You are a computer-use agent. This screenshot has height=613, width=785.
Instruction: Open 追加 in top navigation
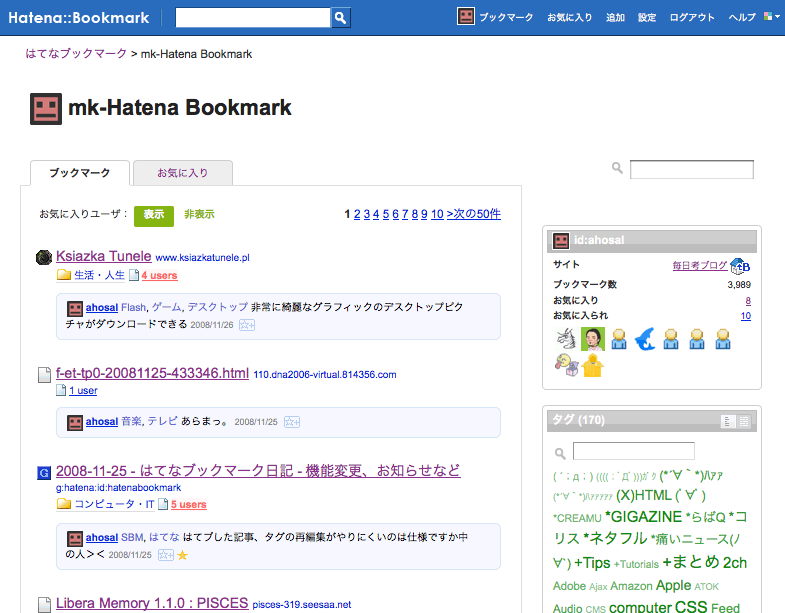tap(615, 17)
